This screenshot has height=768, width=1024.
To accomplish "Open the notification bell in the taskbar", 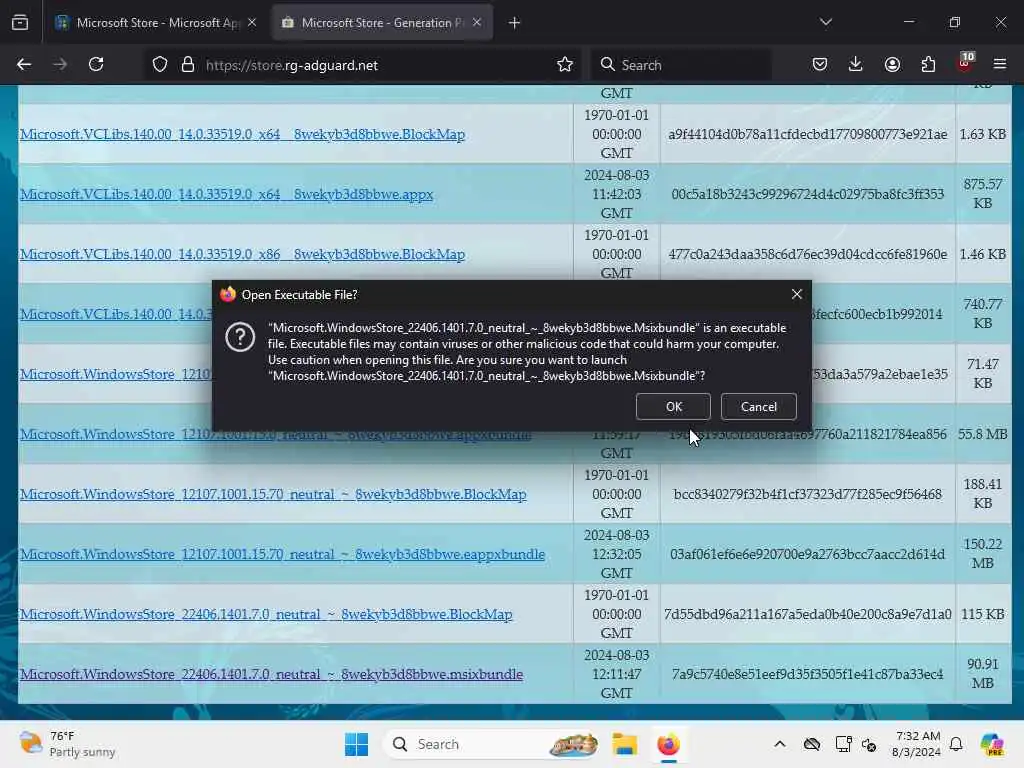I will [x=956, y=744].
